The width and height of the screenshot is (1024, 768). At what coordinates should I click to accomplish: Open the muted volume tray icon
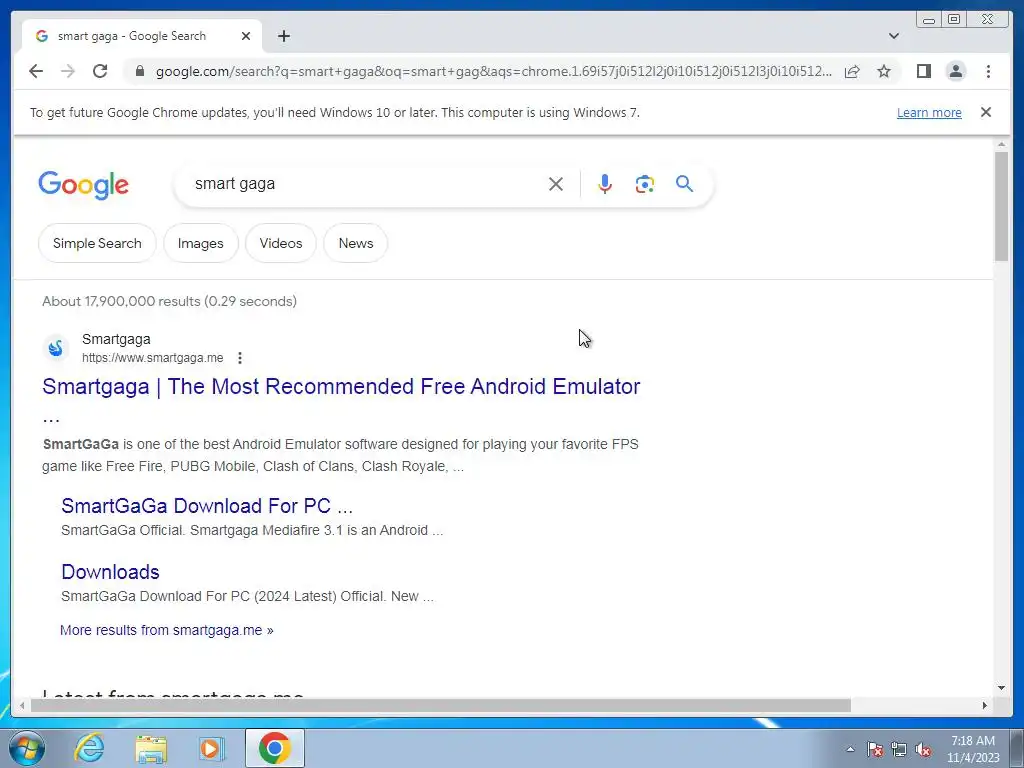[x=923, y=749]
